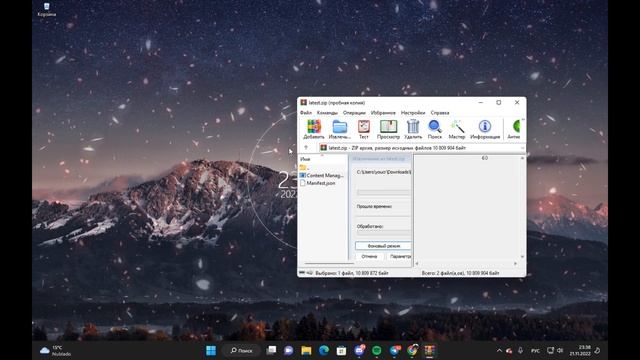Click the taskbar Поиск search box
Viewport: 640px width, 360px height.
pos(241,350)
